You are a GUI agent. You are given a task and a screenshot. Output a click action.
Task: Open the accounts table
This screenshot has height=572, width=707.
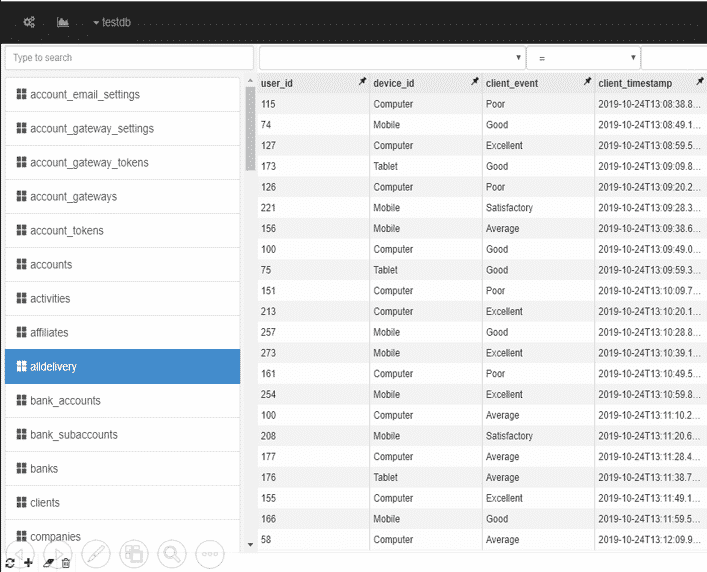[x=122, y=265]
